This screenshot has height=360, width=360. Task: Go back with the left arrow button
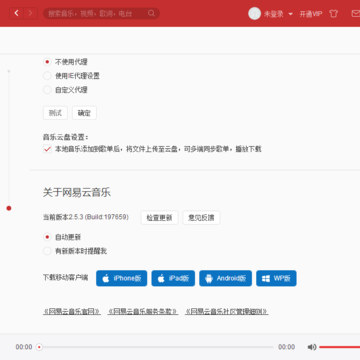pos(16,13)
